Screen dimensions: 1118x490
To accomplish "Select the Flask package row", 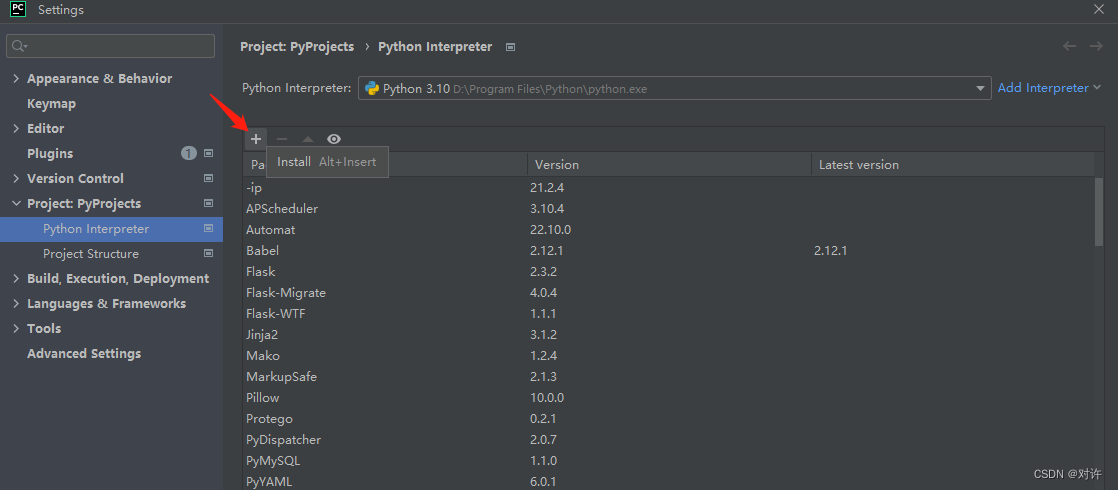I will click(668, 272).
